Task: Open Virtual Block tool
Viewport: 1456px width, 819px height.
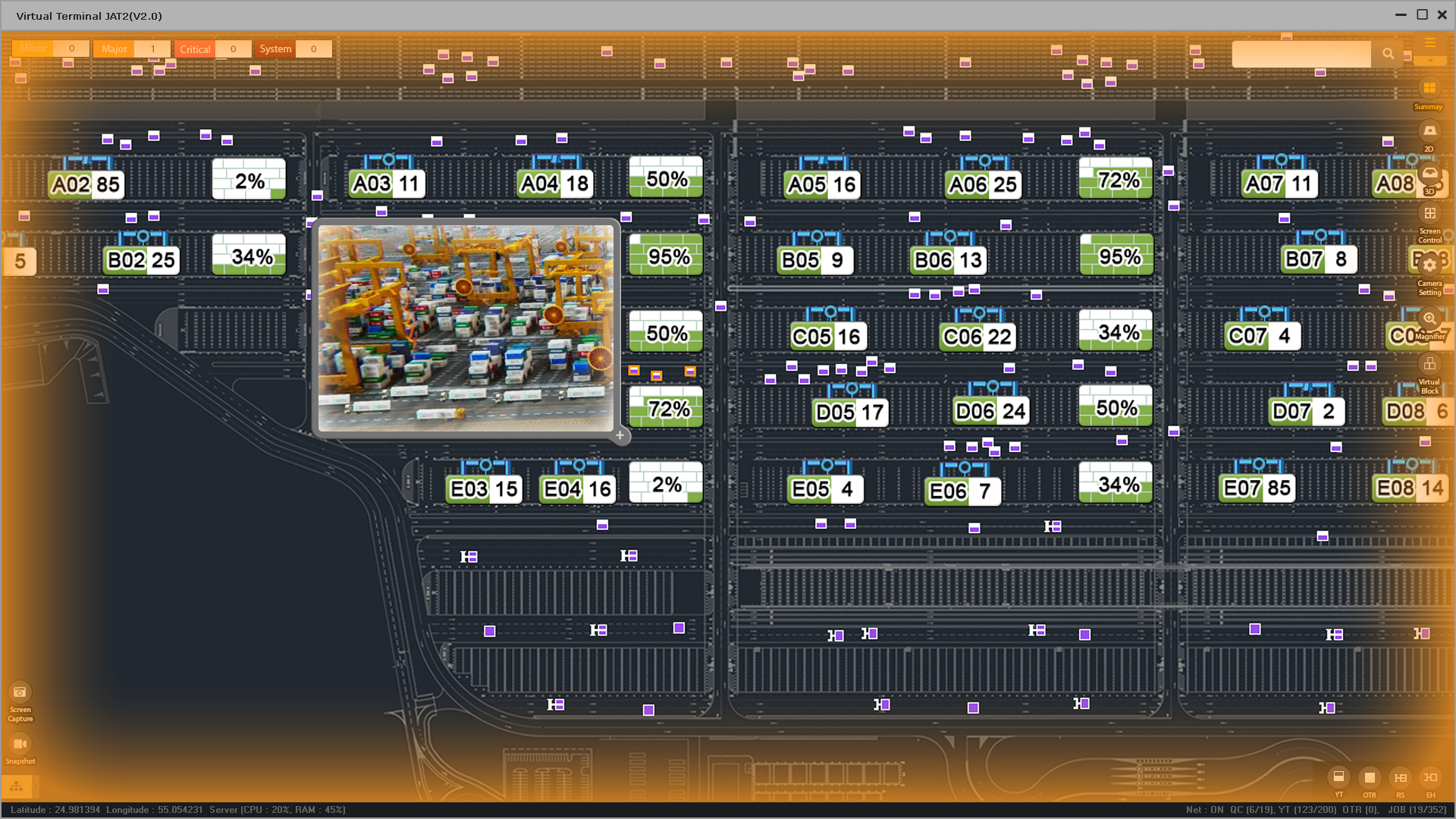Action: [x=1429, y=365]
